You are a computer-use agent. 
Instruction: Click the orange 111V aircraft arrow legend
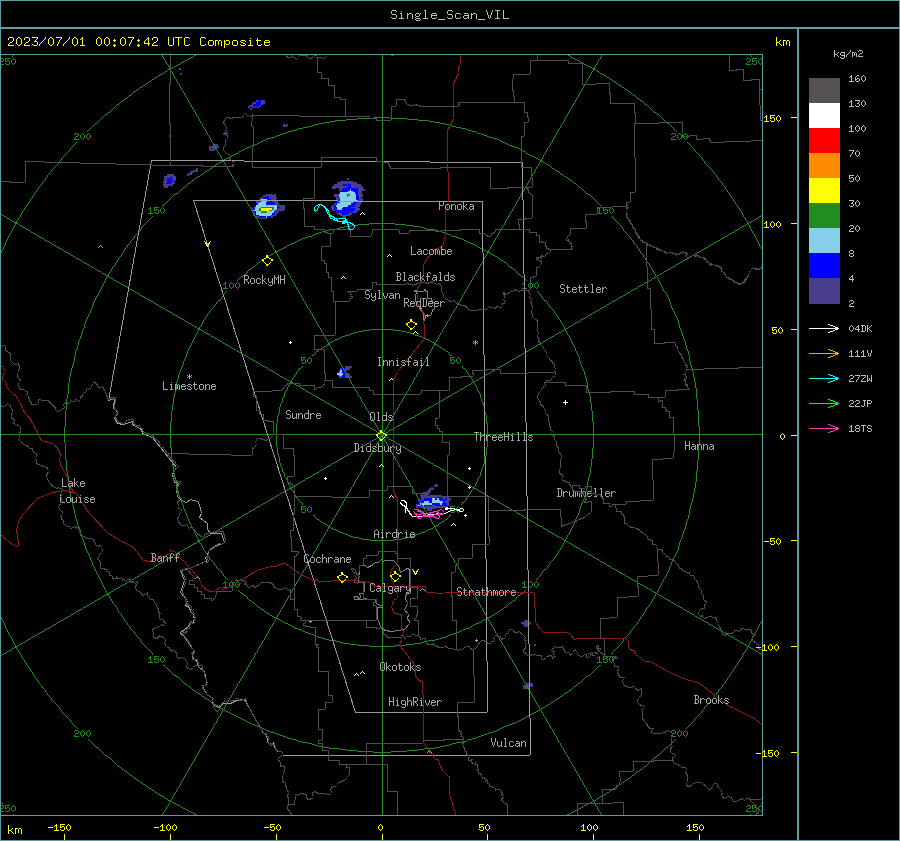(824, 354)
